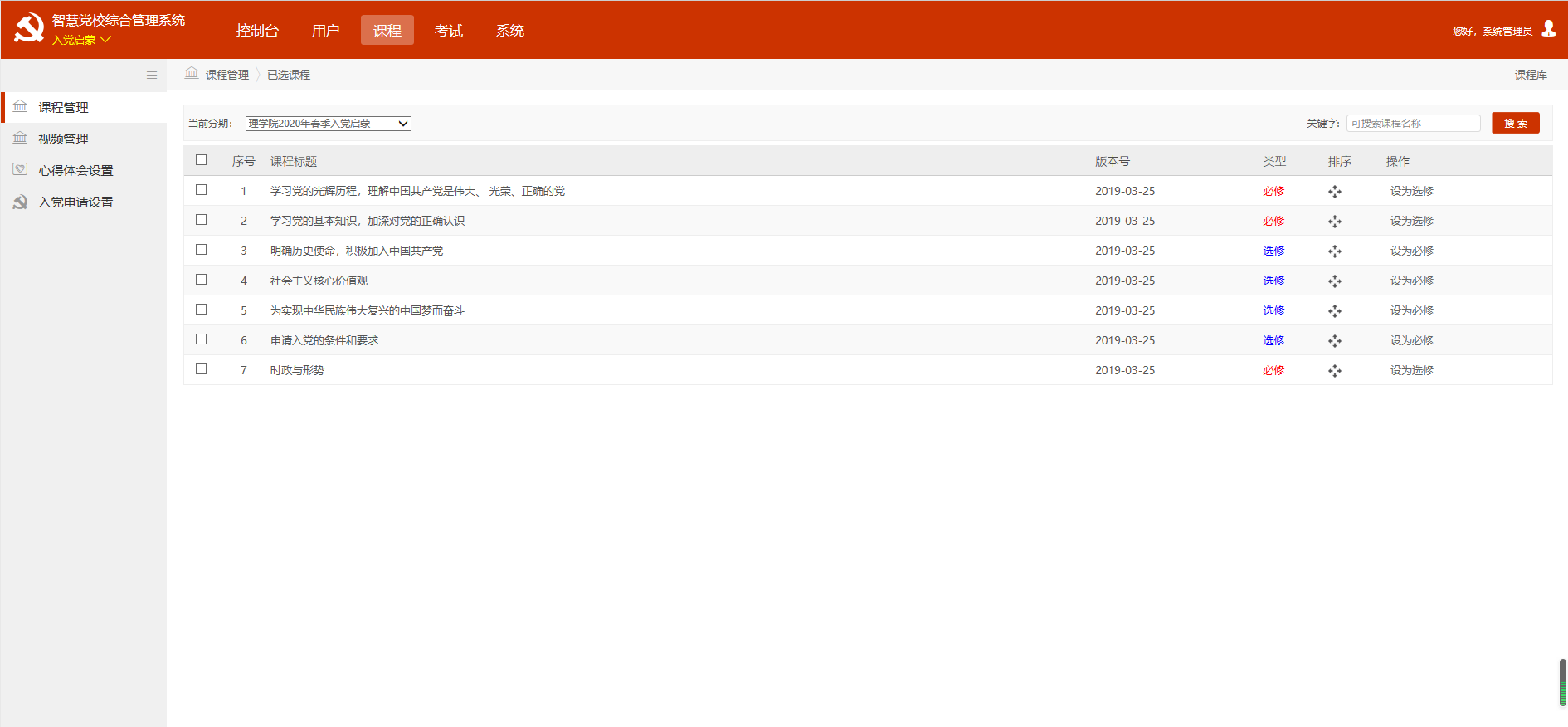The width and height of the screenshot is (1568, 727).
Task: Click the breadcrumb home building icon
Action: [x=192, y=74]
